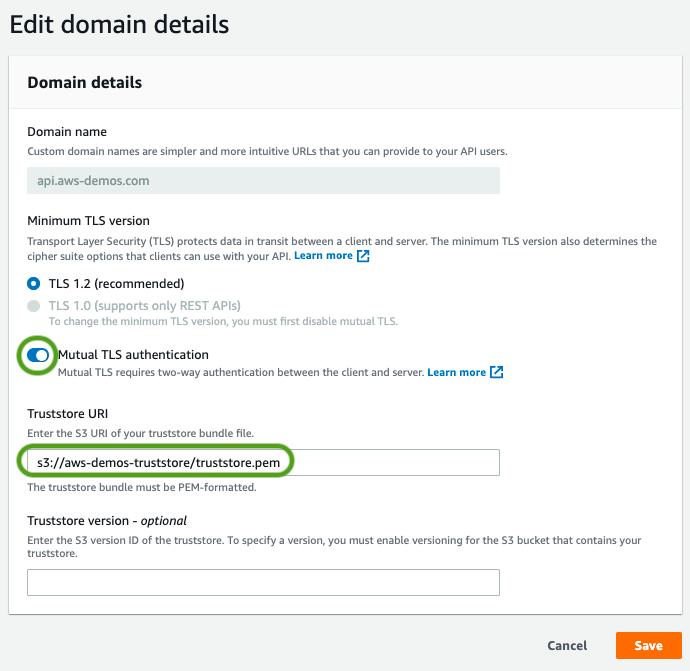Click external link icon beside Mutual TLS Learn more

pyautogui.click(x=497, y=373)
